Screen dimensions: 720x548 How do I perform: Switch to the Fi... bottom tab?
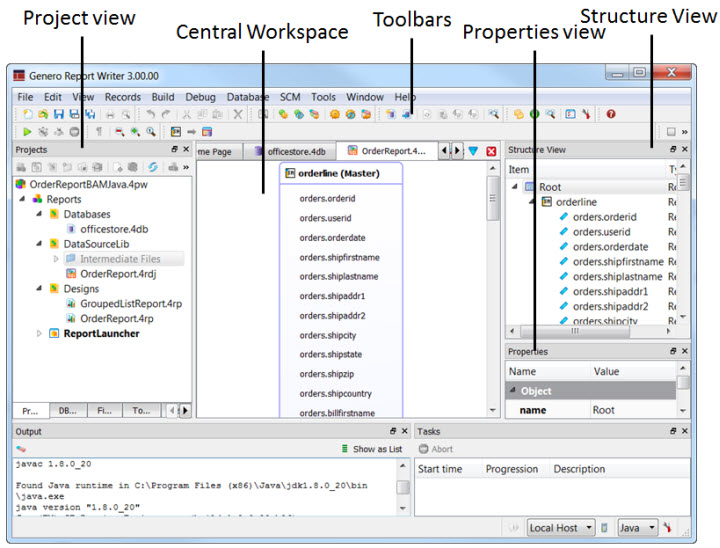104,411
